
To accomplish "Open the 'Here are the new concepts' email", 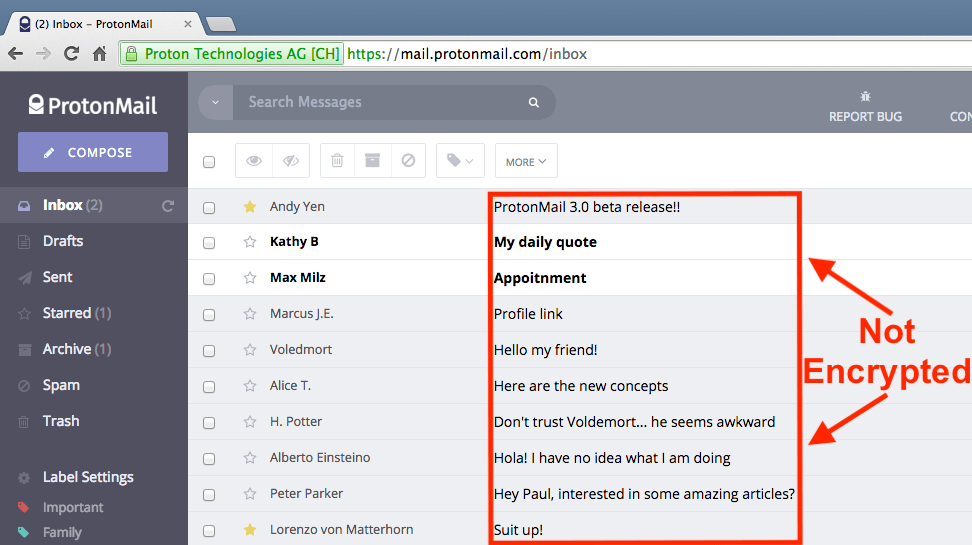I will tap(581, 386).
